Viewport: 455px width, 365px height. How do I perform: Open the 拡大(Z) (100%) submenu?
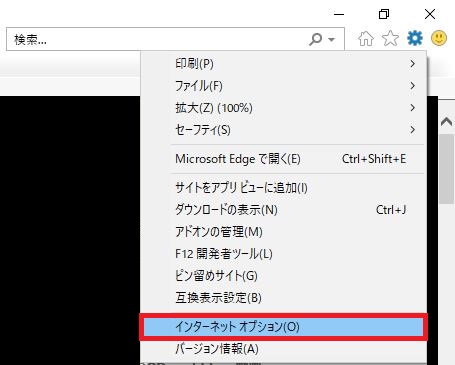point(283,108)
